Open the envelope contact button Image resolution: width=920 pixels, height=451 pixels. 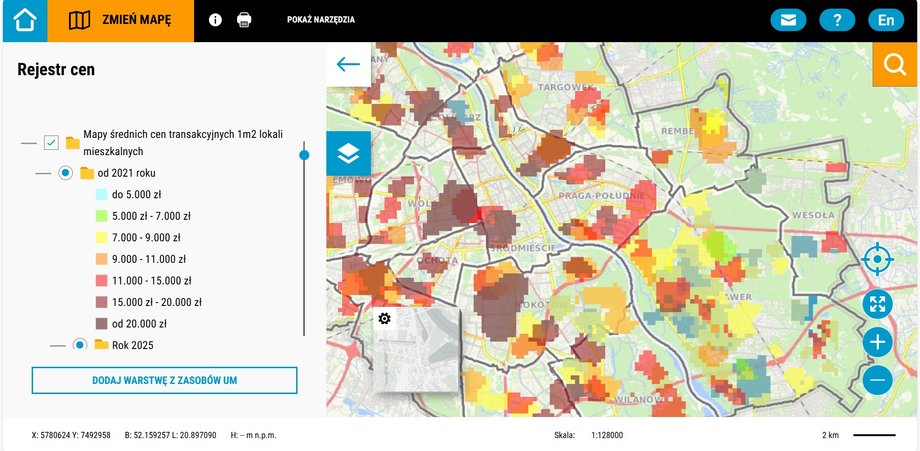pos(788,20)
